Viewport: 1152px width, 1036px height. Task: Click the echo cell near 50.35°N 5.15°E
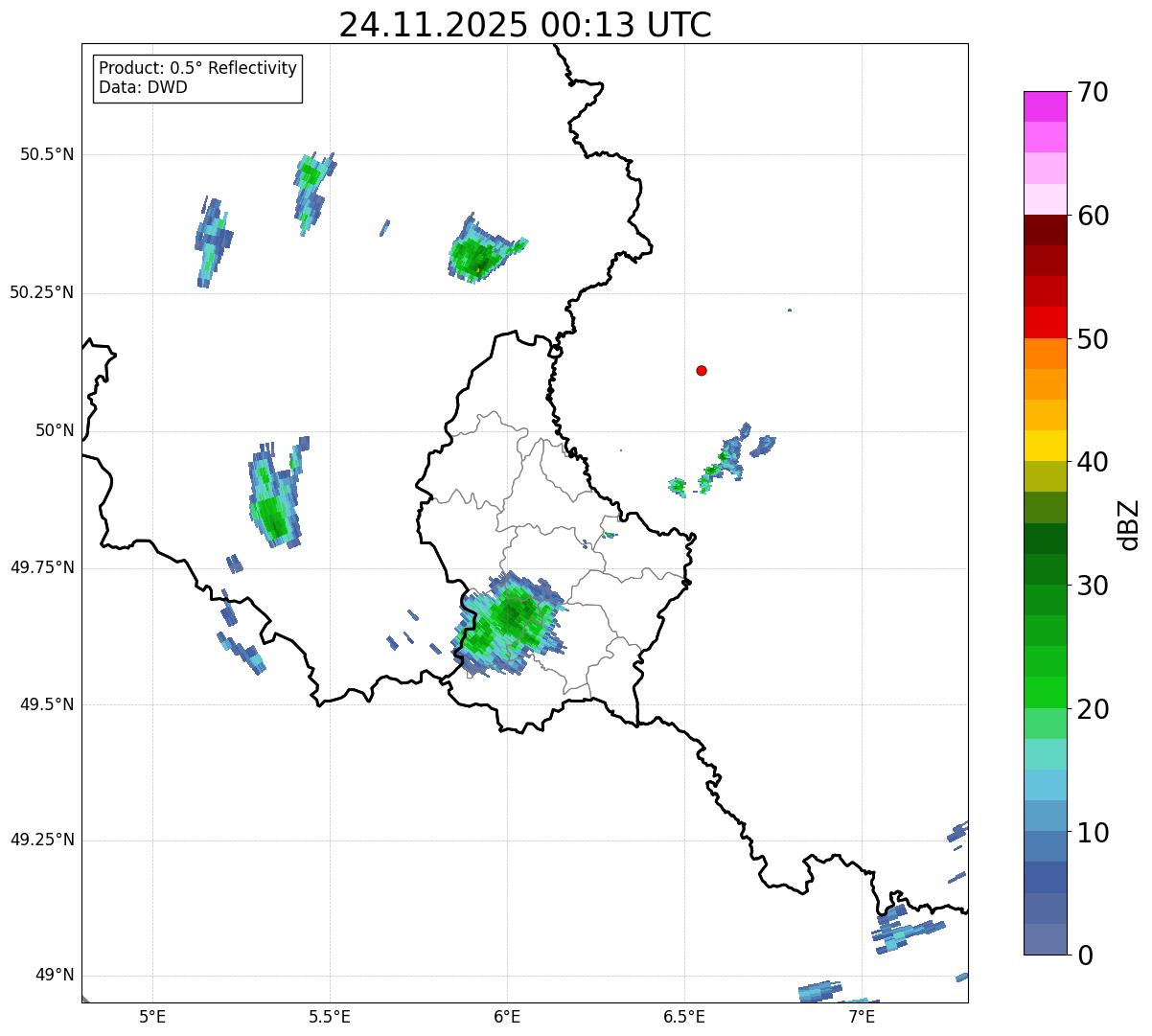212,242
